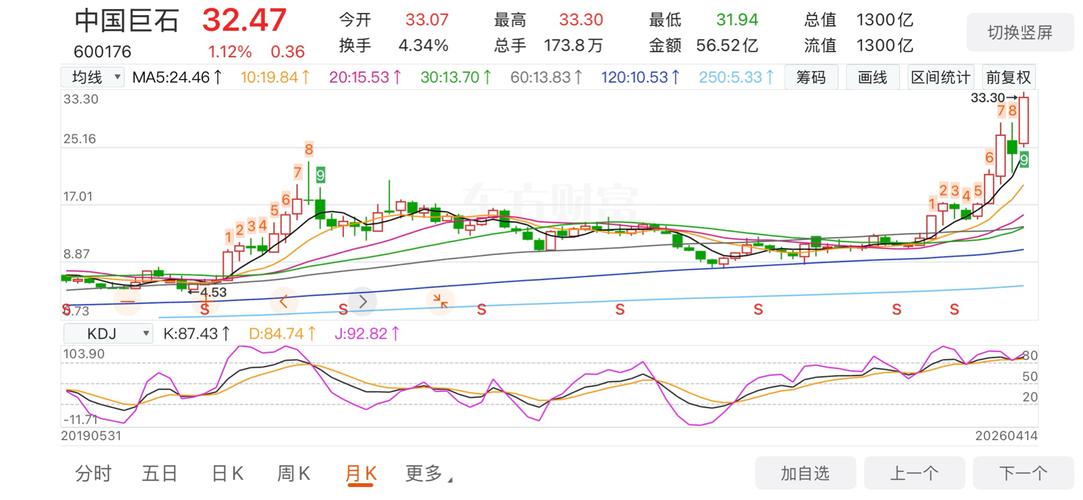Move chart left with the left arrow icon
The image size is (1083, 500).
pyautogui.click(x=284, y=301)
